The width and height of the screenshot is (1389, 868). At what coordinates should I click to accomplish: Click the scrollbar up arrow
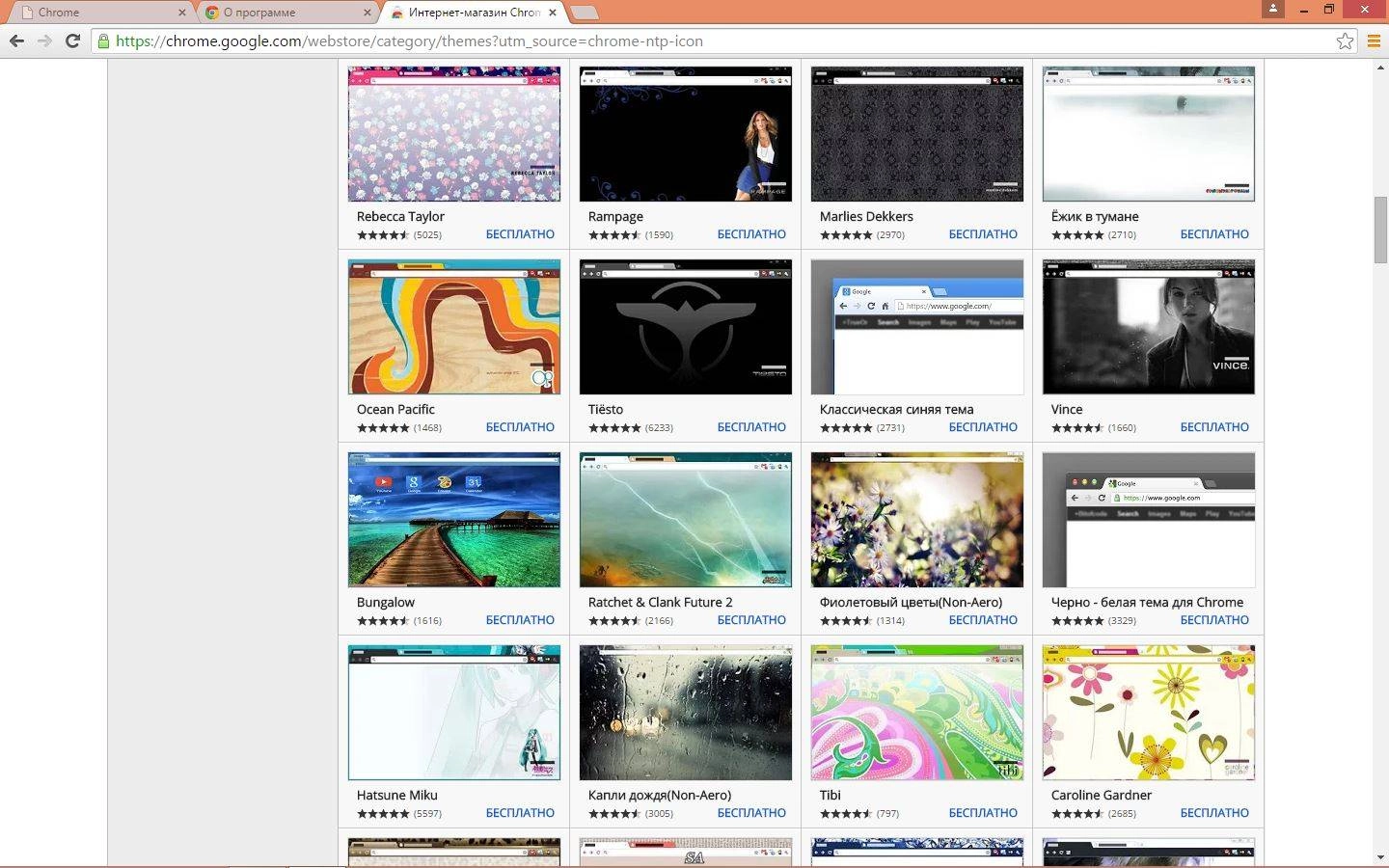pyautogui.click(x=1380, y=67)
